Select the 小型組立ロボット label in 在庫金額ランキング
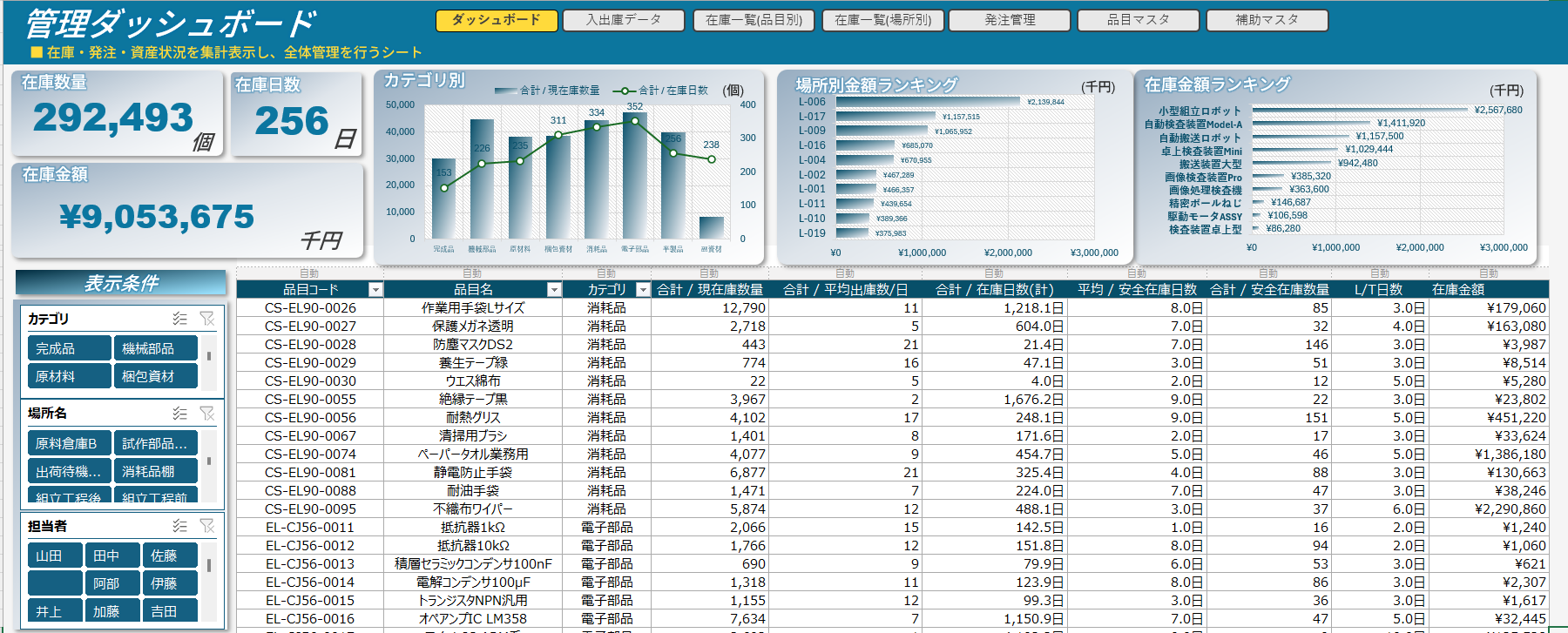Viewport: 1568px width, 633px height. pos(1200,111)
